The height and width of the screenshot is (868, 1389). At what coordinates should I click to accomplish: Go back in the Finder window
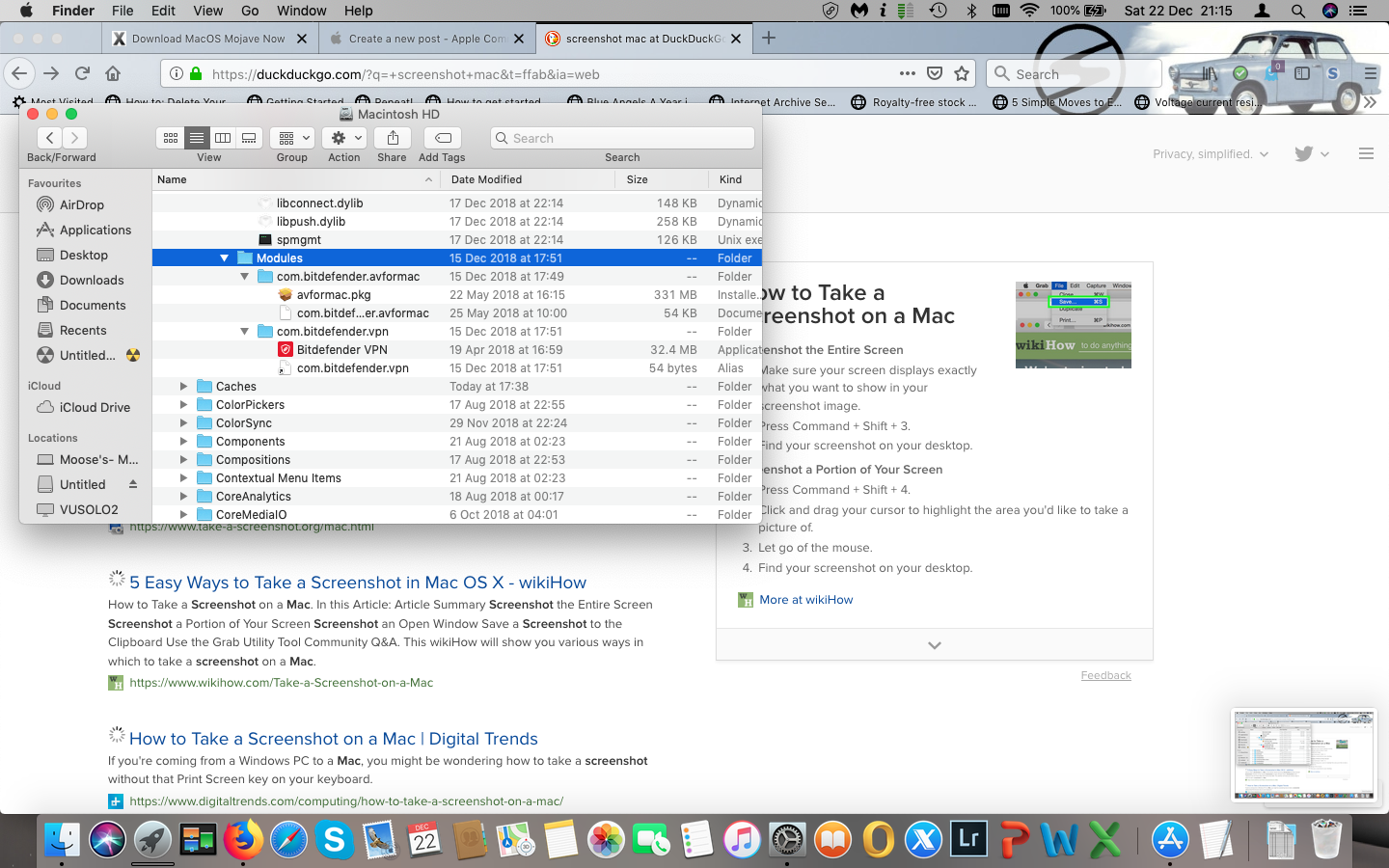coord(50,138)
